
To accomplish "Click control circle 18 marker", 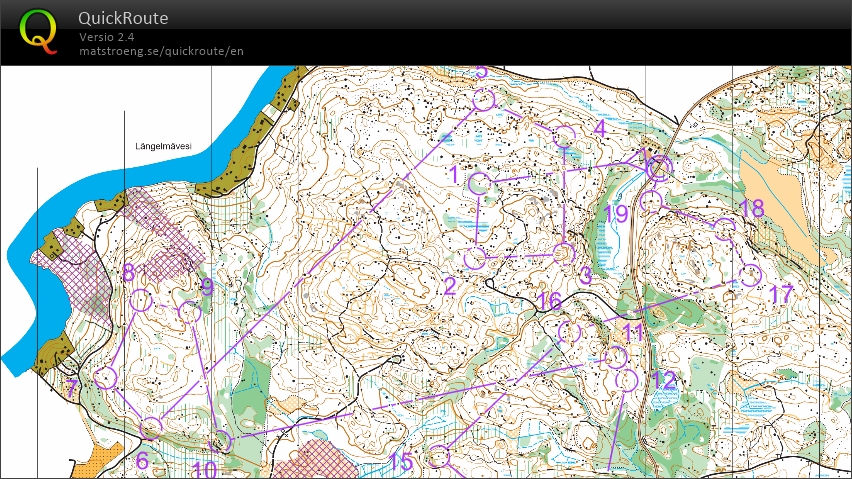I will (725, 228).
